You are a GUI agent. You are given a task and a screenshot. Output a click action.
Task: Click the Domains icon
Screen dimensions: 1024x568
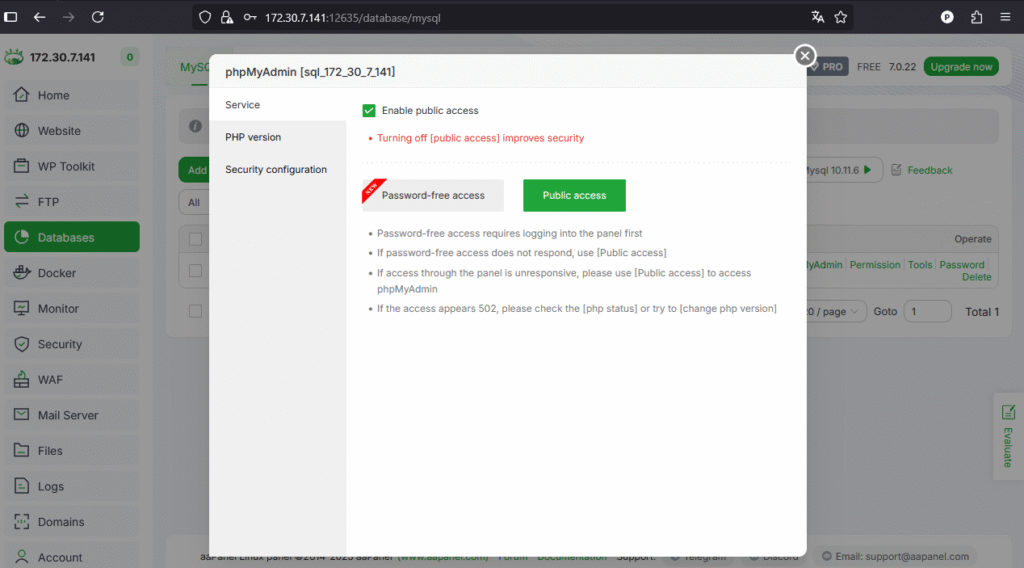[x=22, y=521]
